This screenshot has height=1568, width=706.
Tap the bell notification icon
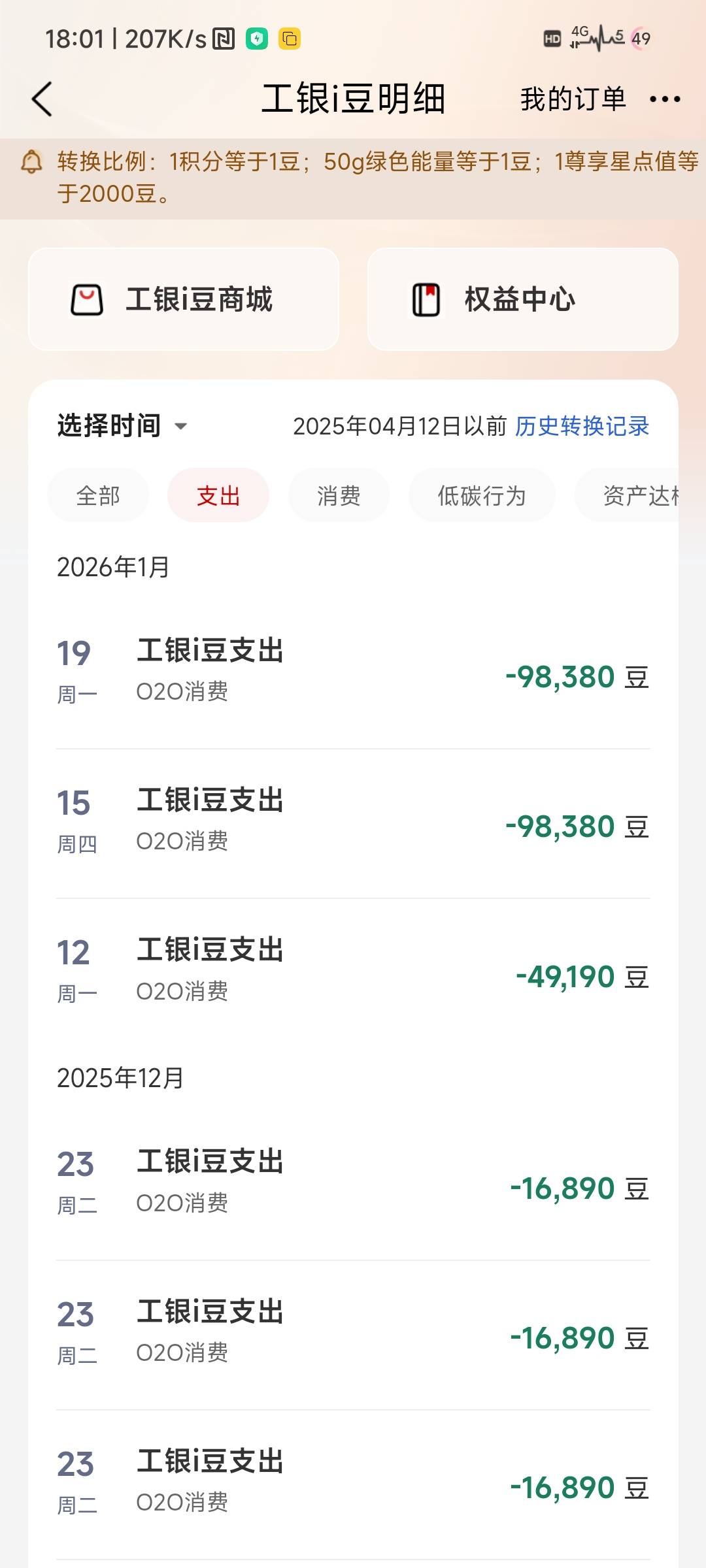(x=31, y=161)
